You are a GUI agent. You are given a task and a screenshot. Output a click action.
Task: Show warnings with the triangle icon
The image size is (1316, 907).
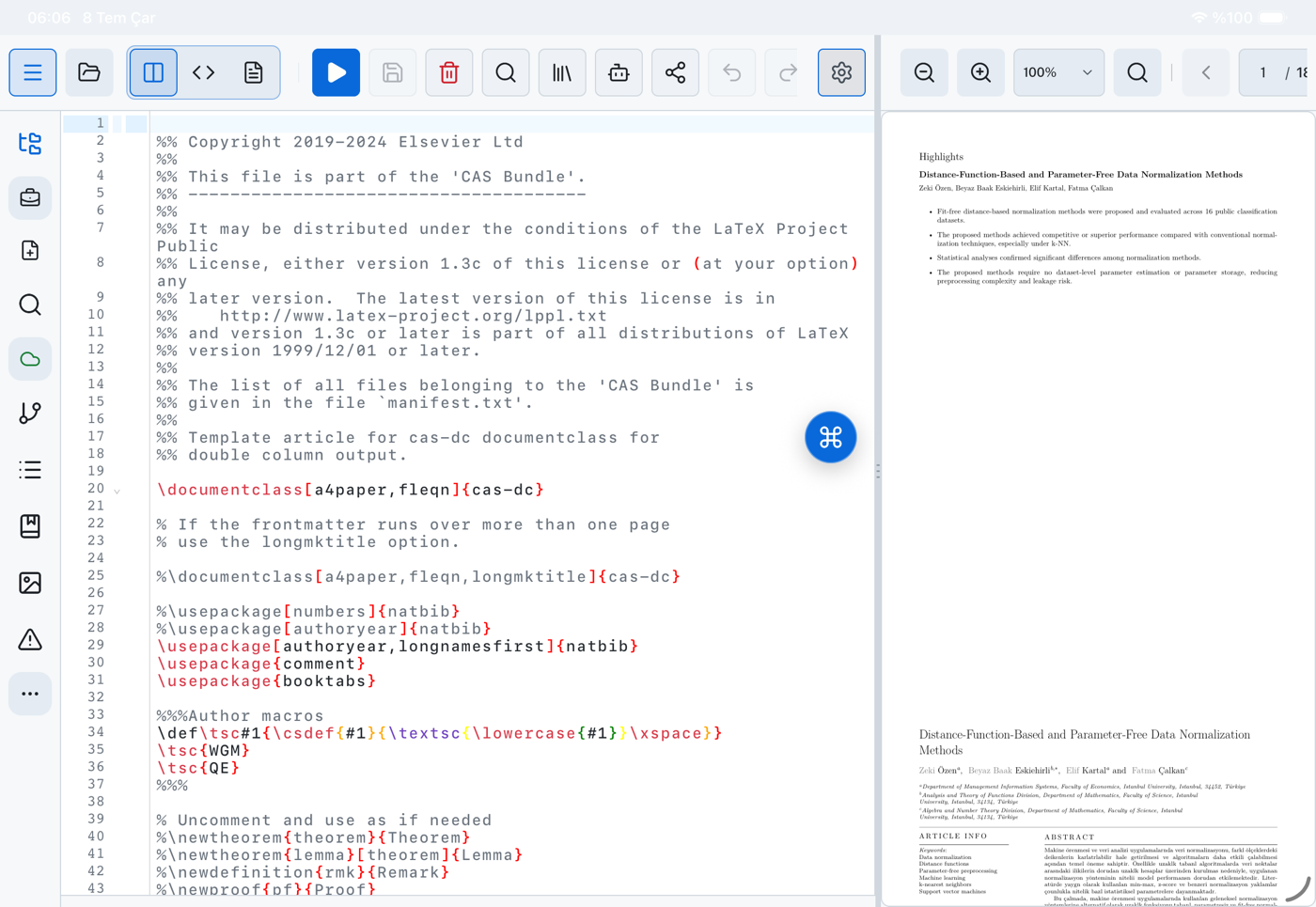(30, 639)
